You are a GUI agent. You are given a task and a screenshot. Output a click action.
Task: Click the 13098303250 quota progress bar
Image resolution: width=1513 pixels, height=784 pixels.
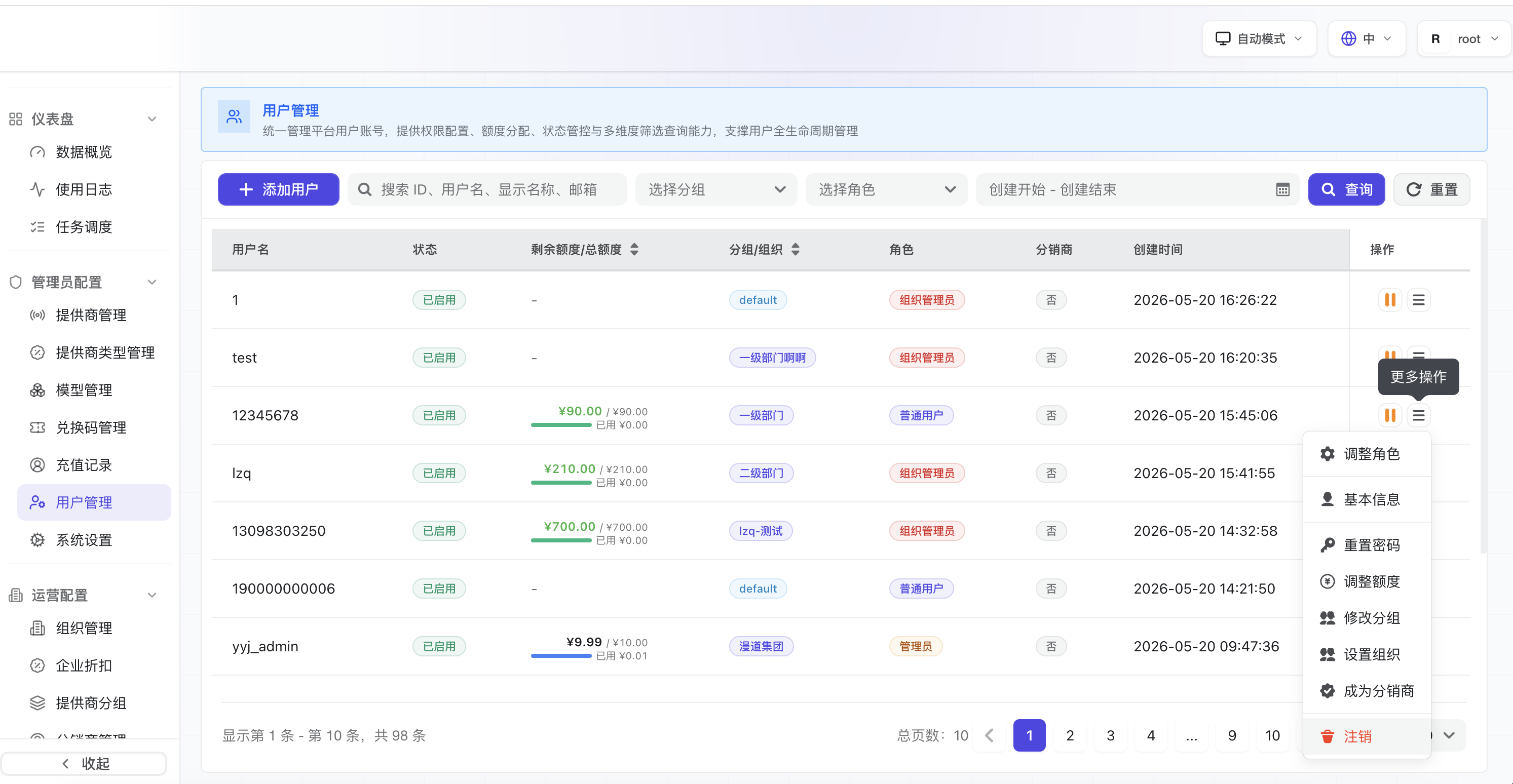pos(561,540)
